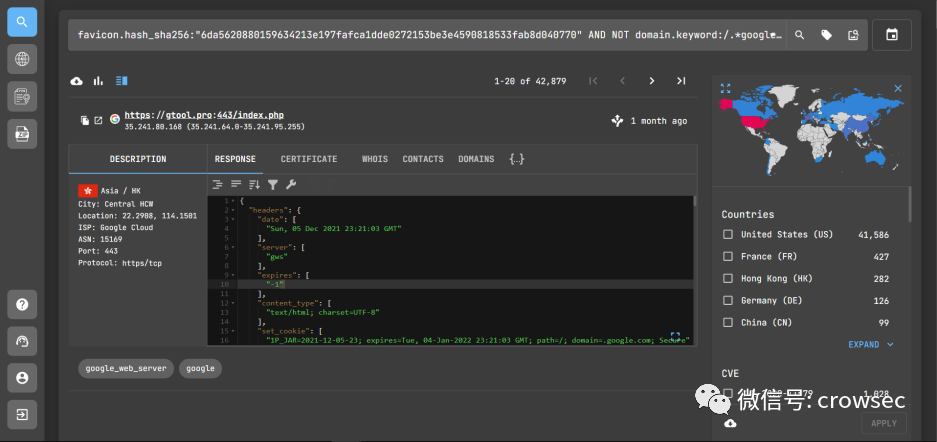Click the indent format icon in response toolbar
This screenshot has width=937, height=442.
(218, 185)
